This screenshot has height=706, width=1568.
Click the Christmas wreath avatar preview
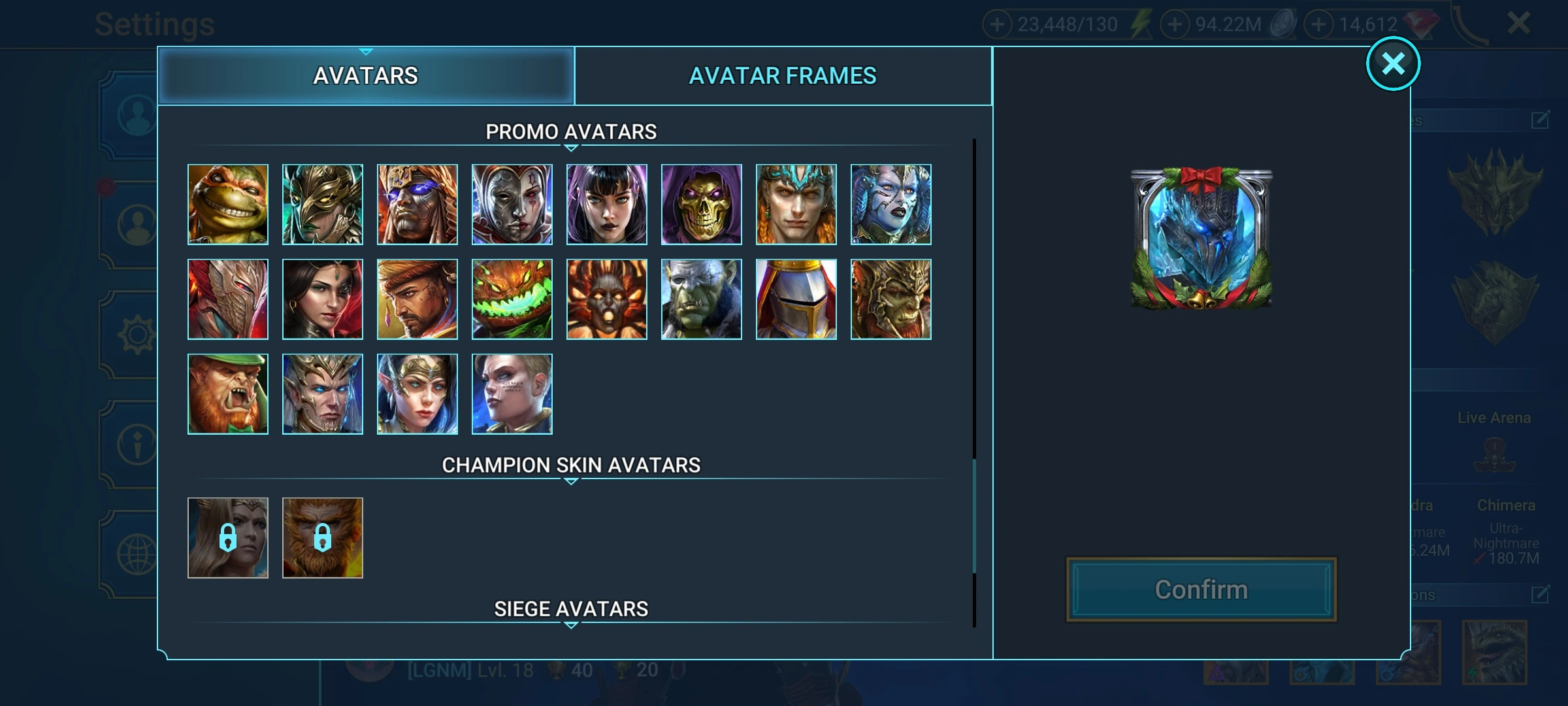pos(1201,238)
